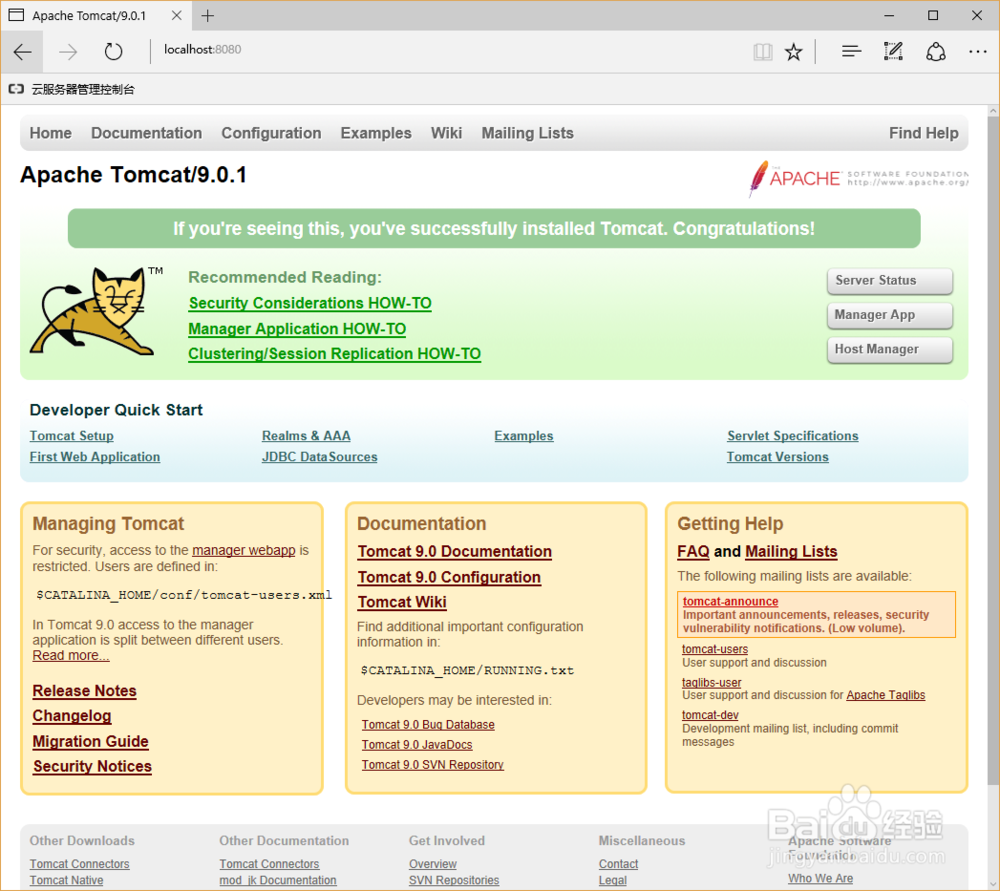Close the Apache Tomcat/9.0.1 tab
This screenshot has width=1000, height=891.
[x=177, y=15]
